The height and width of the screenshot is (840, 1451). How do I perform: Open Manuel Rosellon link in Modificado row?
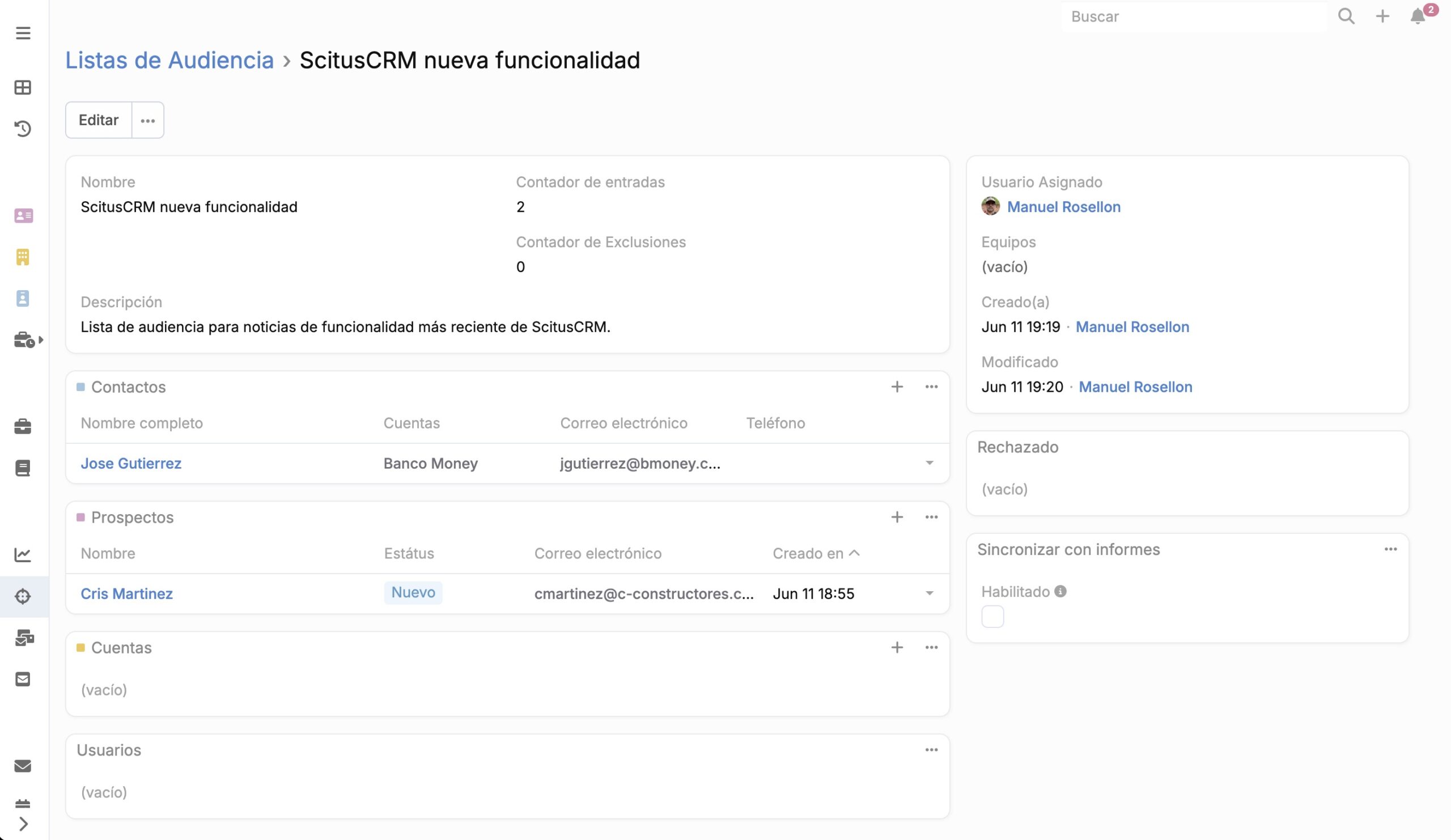1135,387
